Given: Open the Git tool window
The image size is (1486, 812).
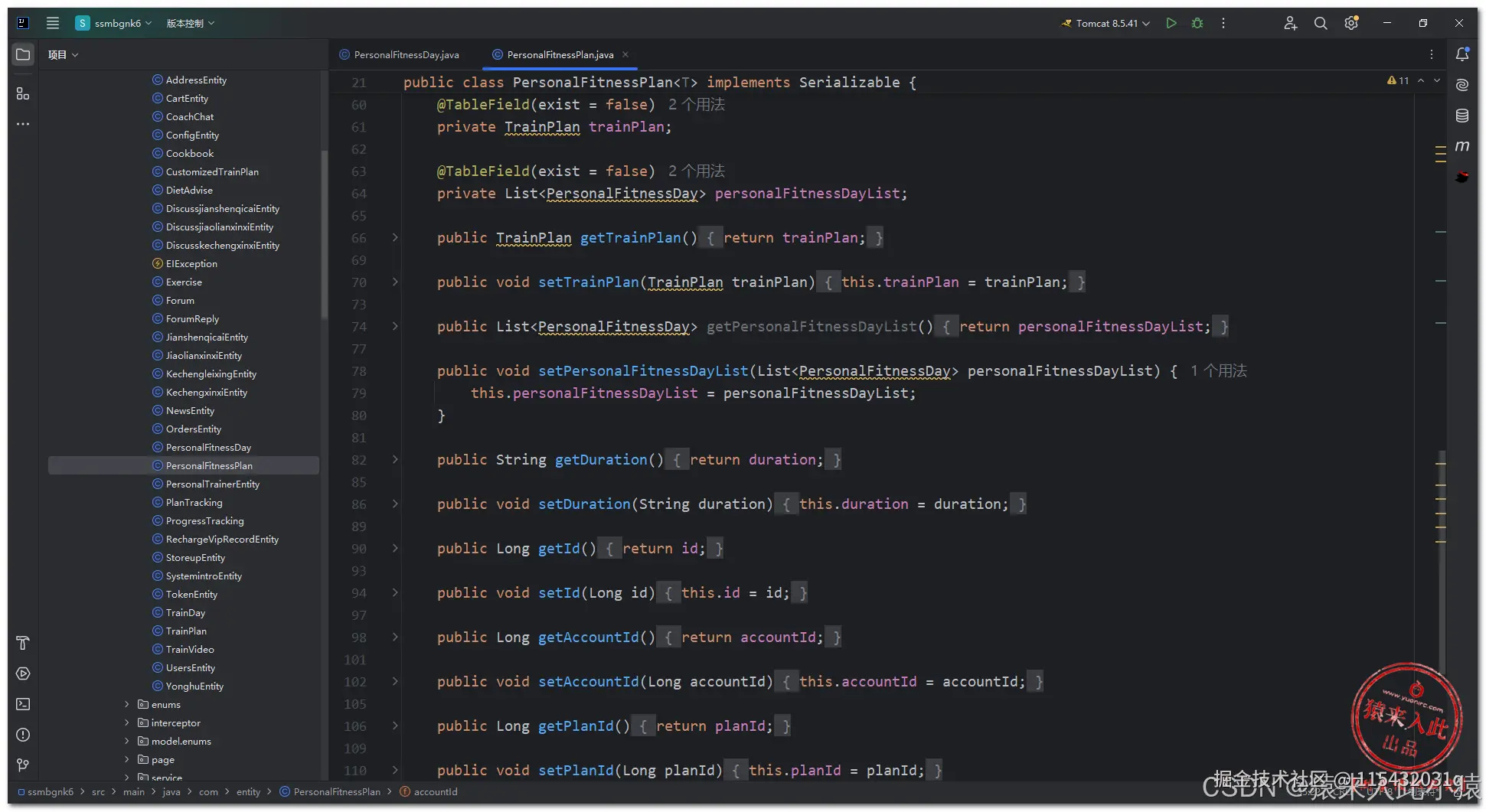Looking at the screenshot, I should pyautogui.click(x=23, y=765).
